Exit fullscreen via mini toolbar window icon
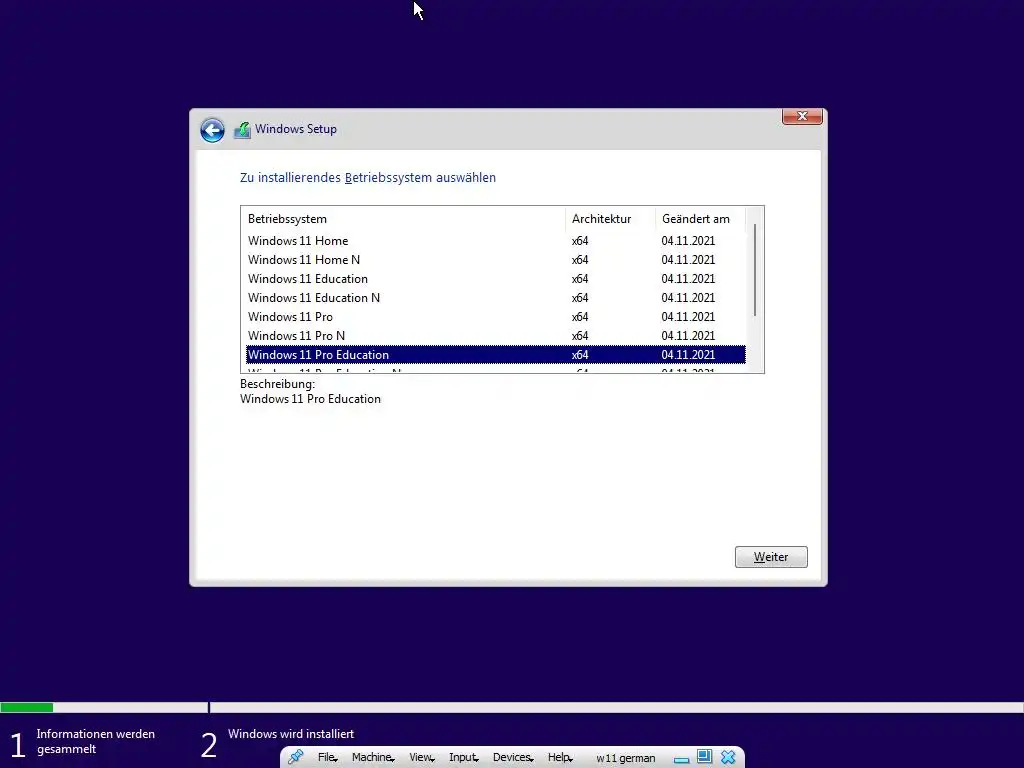The height and width of the screenshot is (768, 1024). [x=704, y=757]
